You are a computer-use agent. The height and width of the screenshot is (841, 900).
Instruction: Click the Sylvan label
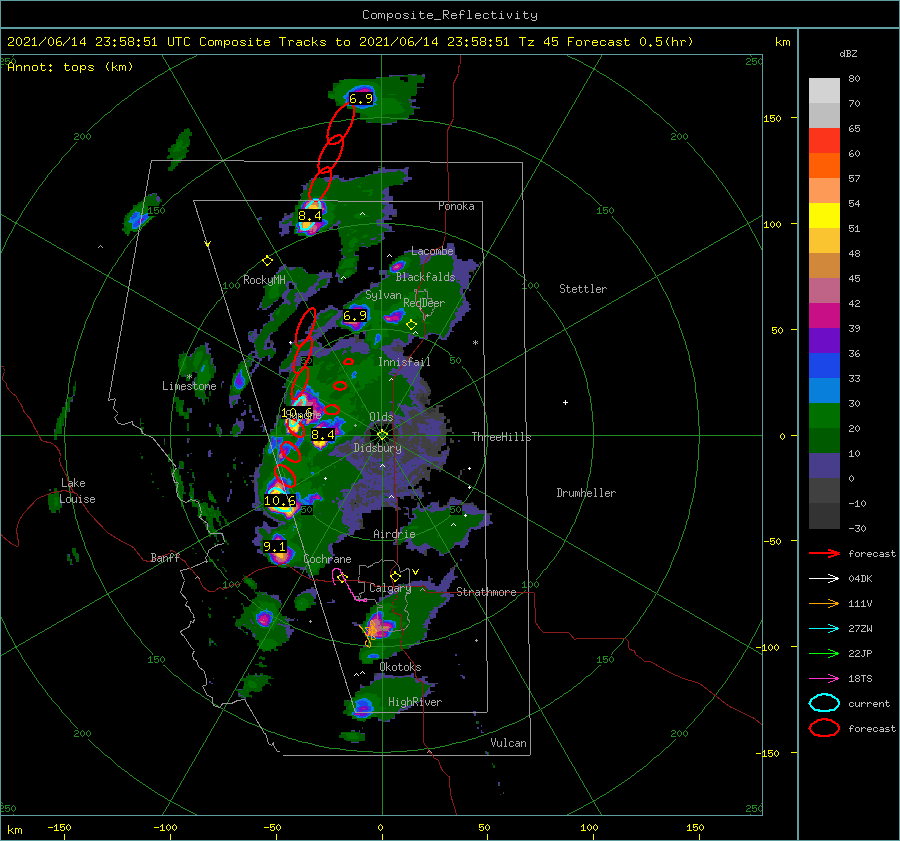pos(383,295)
